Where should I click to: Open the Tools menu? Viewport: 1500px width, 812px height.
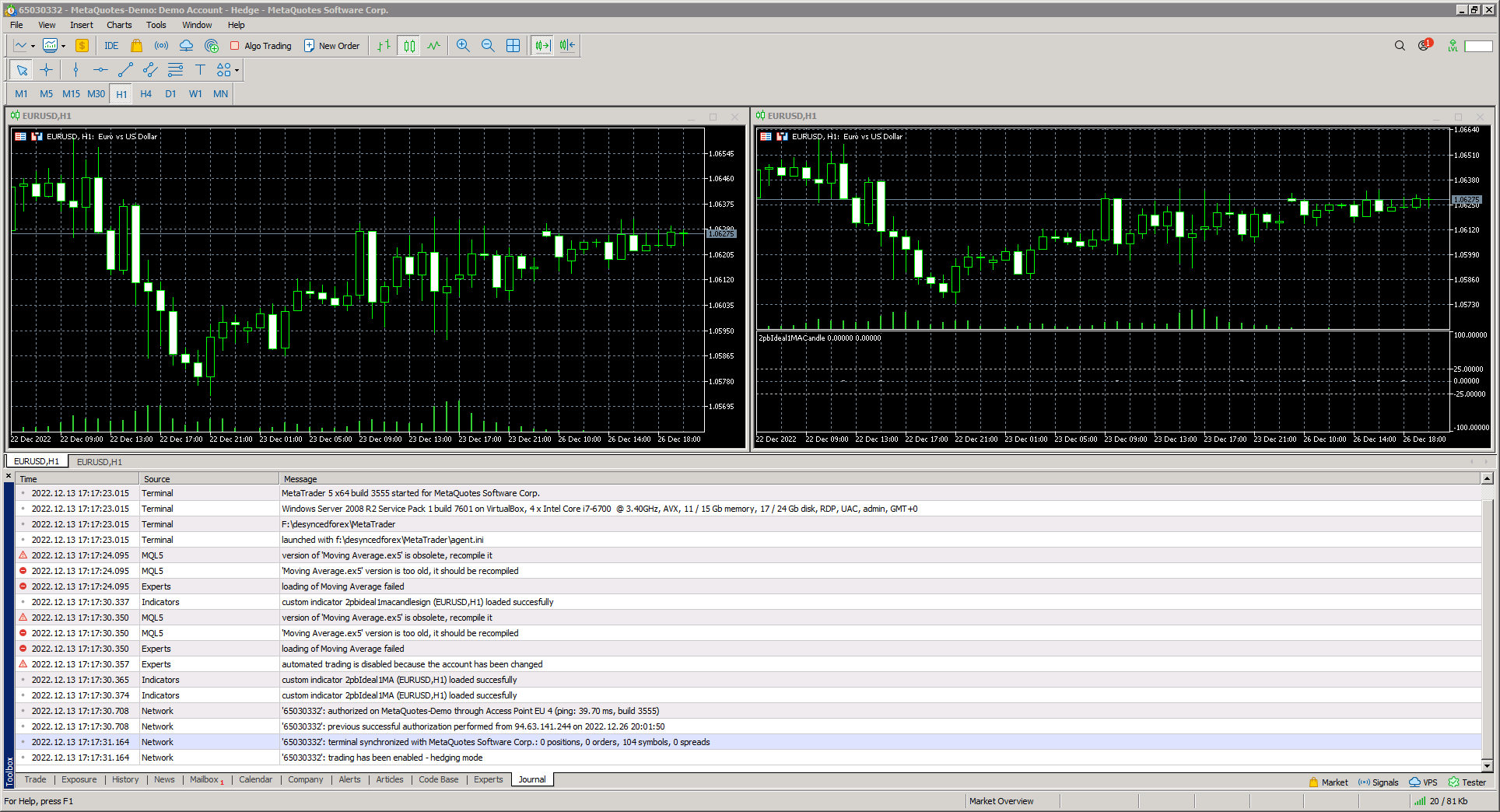[x=156, y=25]
